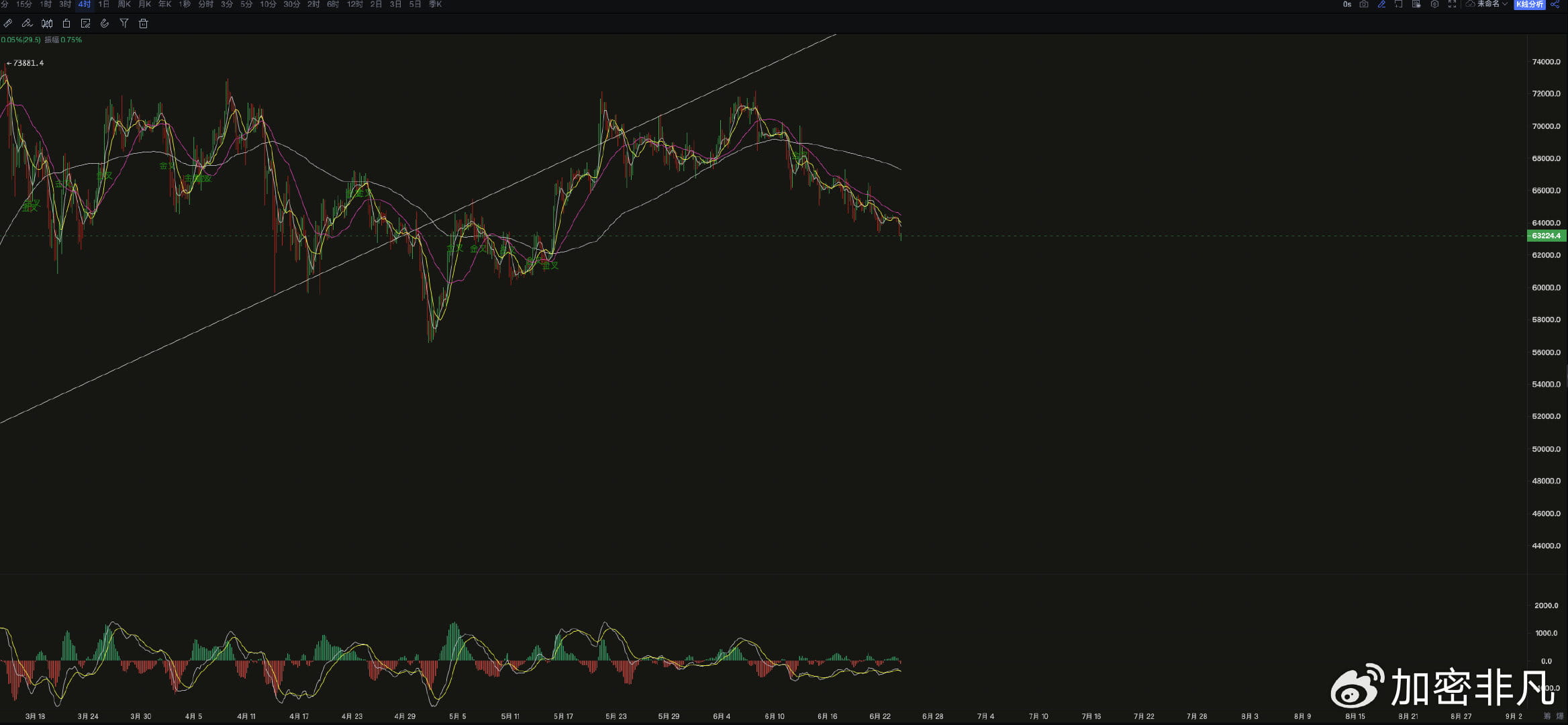Click the trash delete drawings icon
This screenshot has width=1568, height=725.
pos(143,23)
